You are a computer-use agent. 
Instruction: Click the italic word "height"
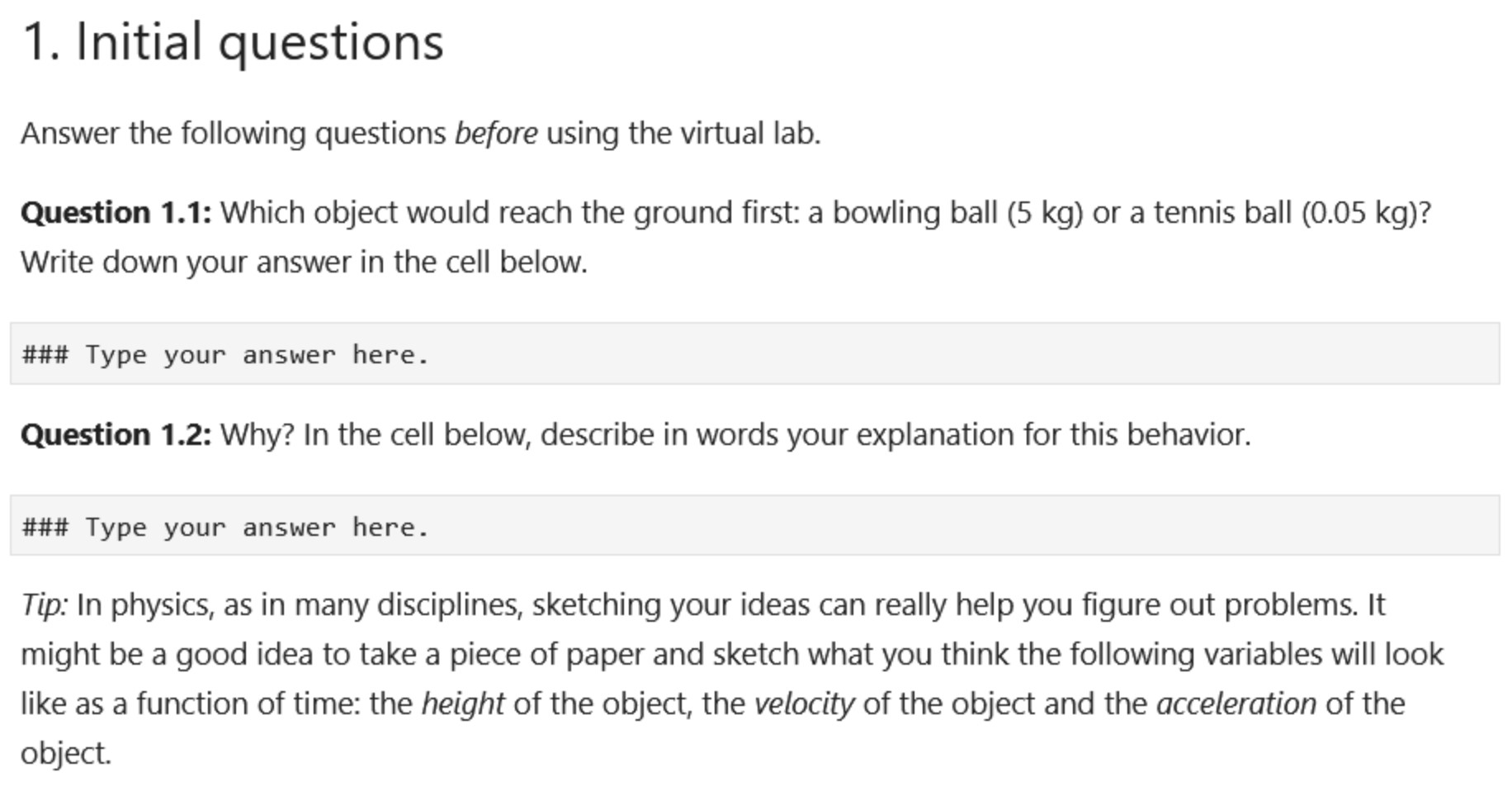(x=462, y=703)
